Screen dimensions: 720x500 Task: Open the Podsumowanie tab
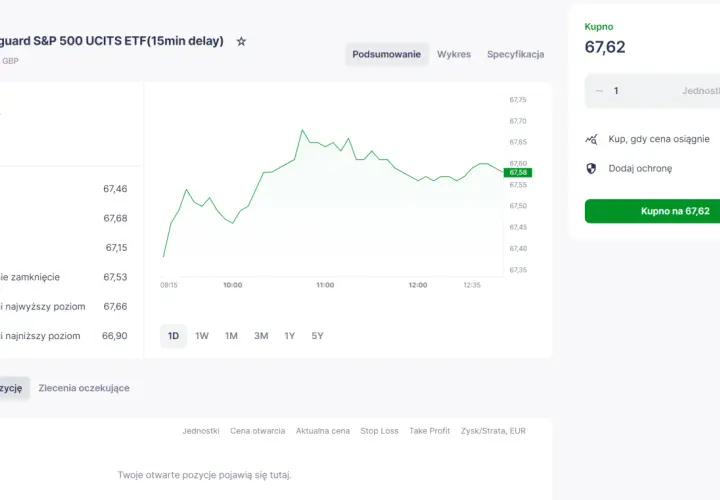pos(387,54)
